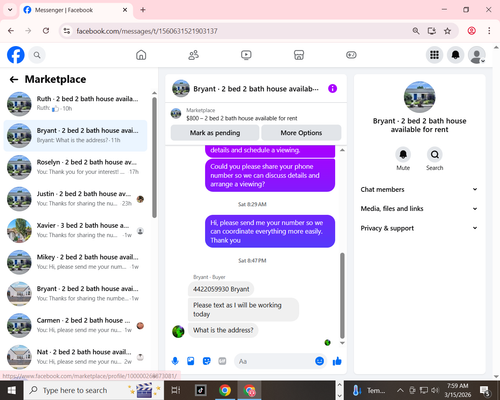Open the nine-dot Menu grid icon
This screenshot has width=500, height=400.
[434, 55]
